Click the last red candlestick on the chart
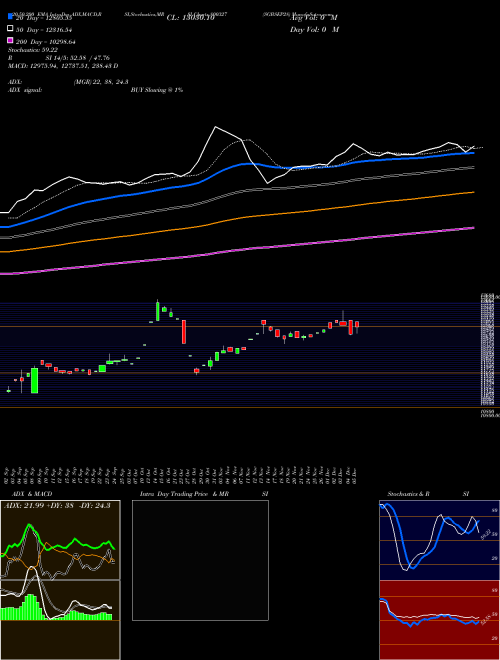 pyautogui.click(x=357, y=327)
